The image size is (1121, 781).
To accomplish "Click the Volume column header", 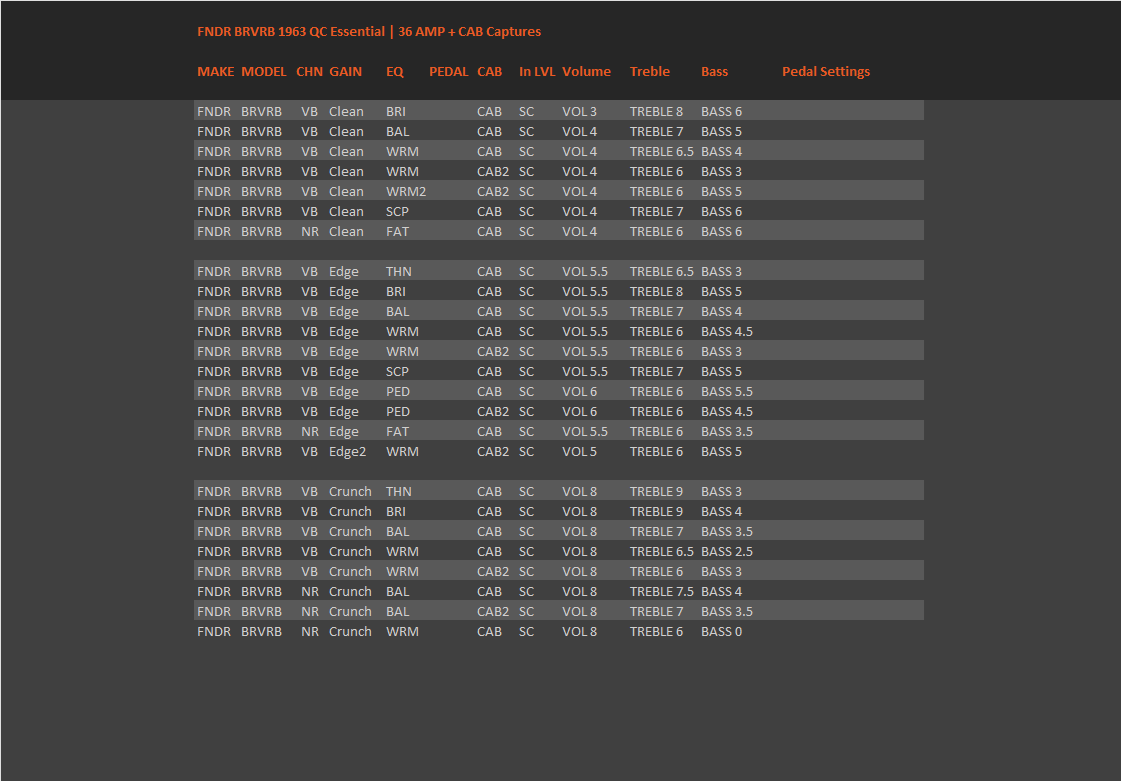I will click(x=586, y=72).
